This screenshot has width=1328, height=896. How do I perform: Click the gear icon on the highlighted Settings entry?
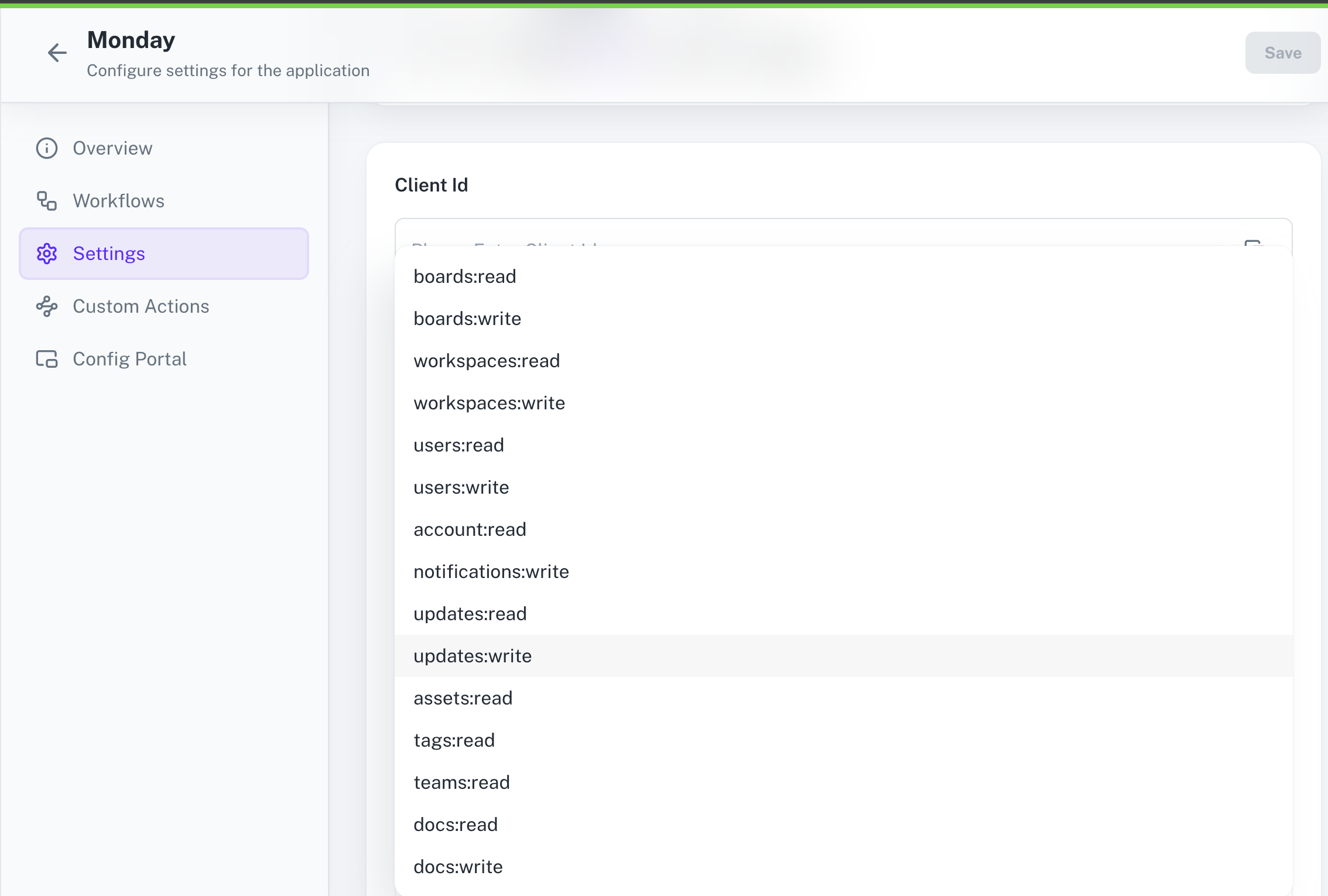click(x=46, y=254)
